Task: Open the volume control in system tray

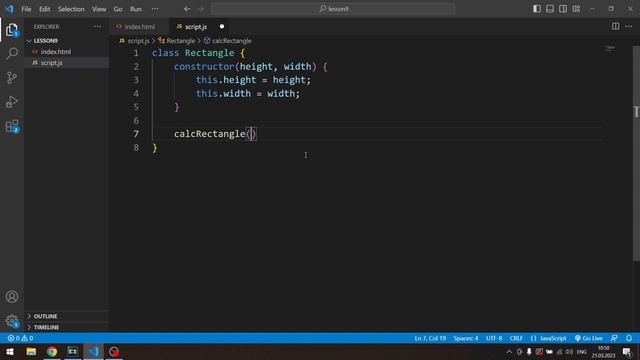Action: pos(569,352)
